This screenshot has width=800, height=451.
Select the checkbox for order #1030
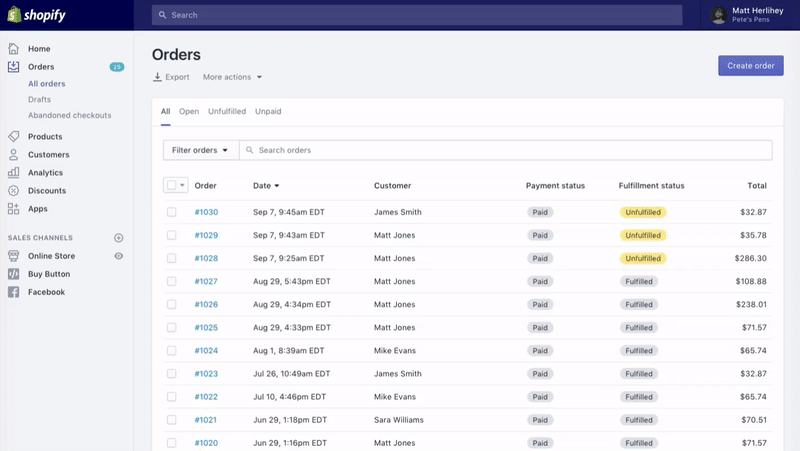coord(171,212)
